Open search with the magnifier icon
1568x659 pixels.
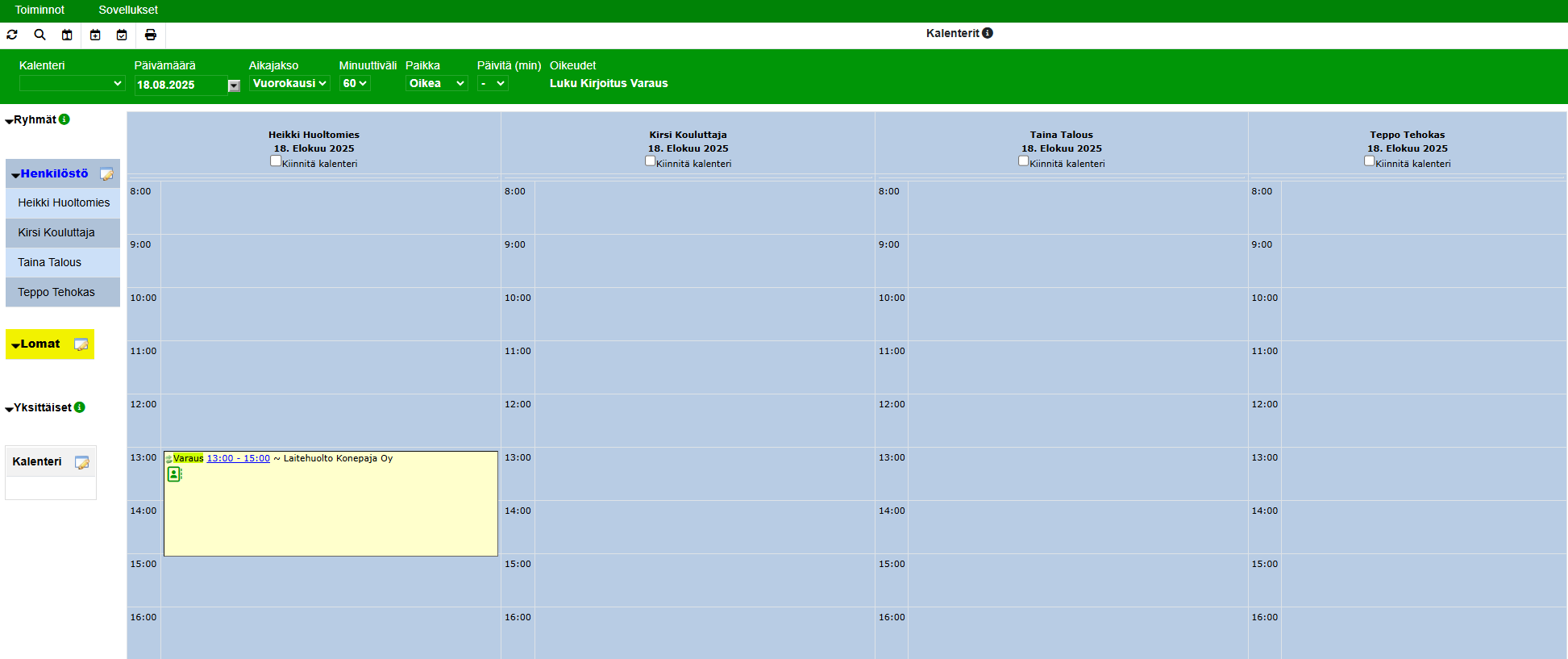(40, 35)
